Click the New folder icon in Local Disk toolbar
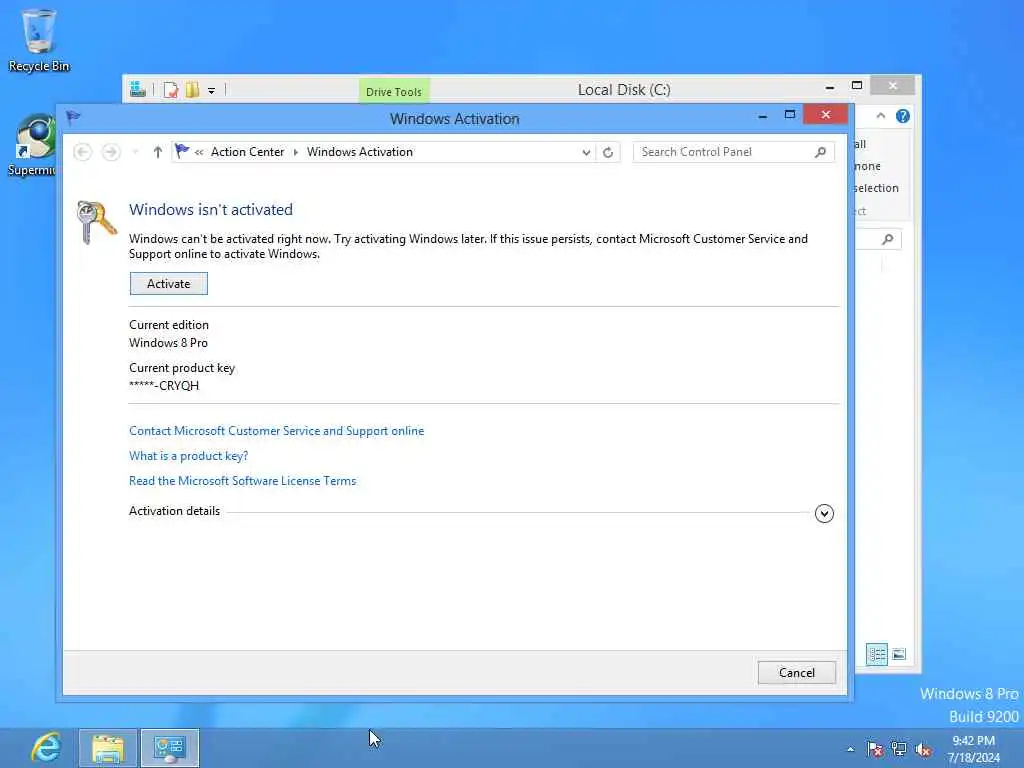The width and height of the screenshot is (1024, 768). [193, 90]
